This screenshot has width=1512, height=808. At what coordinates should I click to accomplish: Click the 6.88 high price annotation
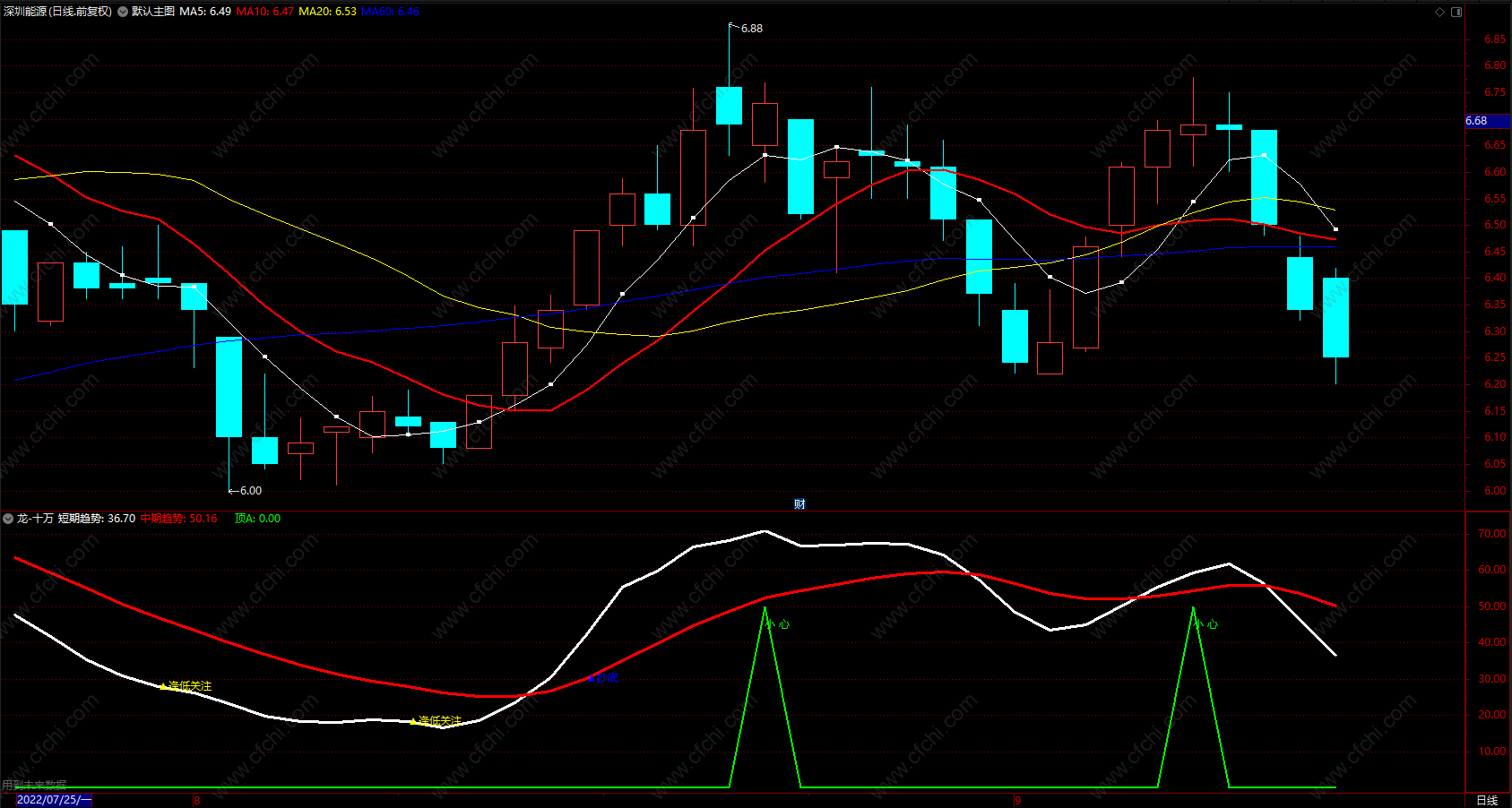pyautogui.click(x=751, y=29)
